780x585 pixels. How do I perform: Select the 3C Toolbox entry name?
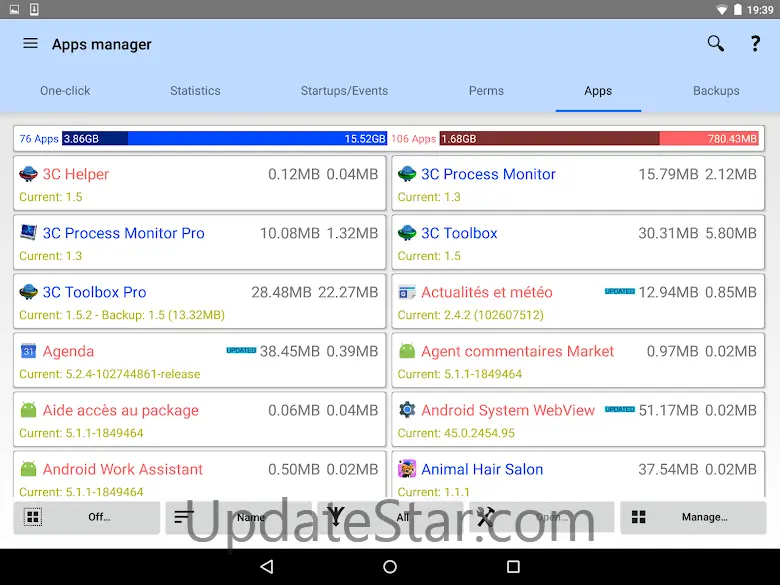click(x=459, y=233)
